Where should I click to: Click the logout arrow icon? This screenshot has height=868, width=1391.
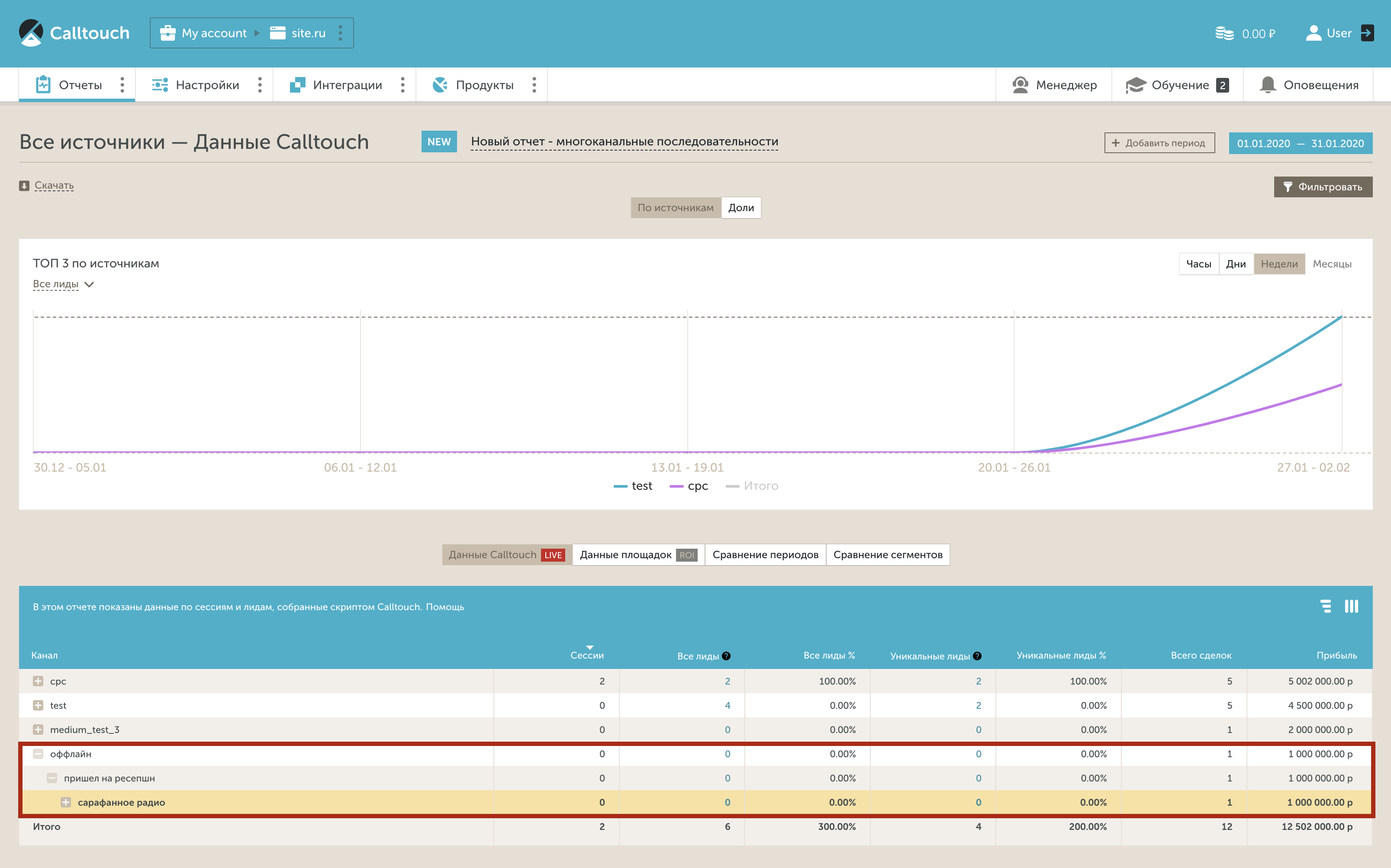pos(1367,33)
